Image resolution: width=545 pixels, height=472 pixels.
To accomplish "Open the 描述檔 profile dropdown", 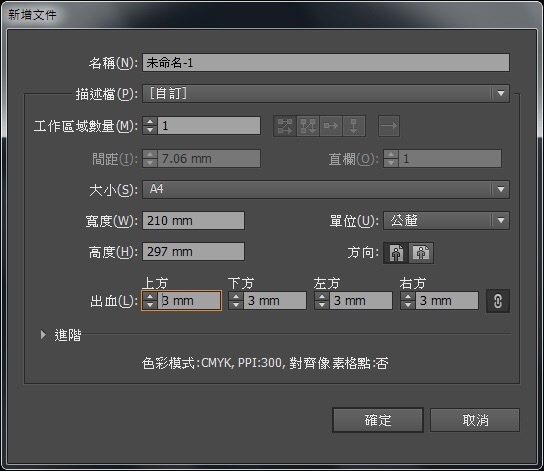I will (x=326, y=93).
